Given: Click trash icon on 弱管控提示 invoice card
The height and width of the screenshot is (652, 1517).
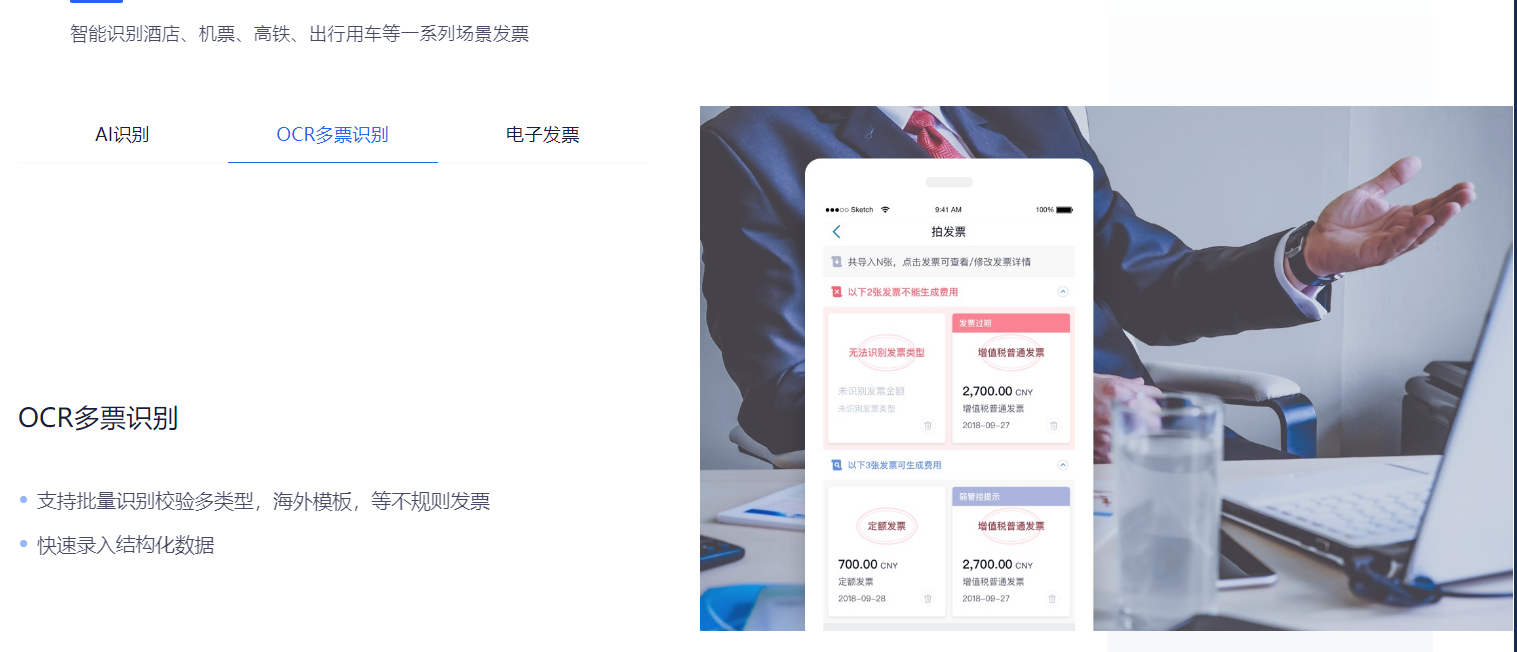Looking at the screenshot, I should point(1052,599).
